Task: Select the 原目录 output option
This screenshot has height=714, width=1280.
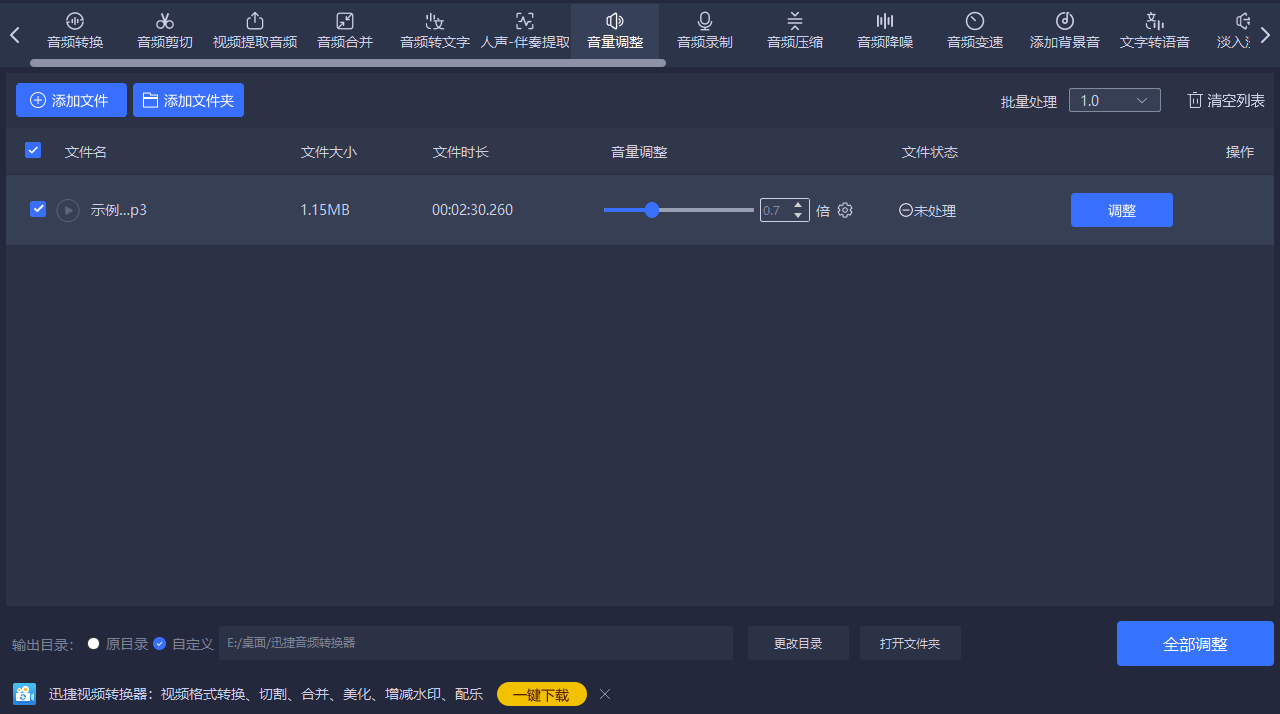Action: tap(91, 643)
